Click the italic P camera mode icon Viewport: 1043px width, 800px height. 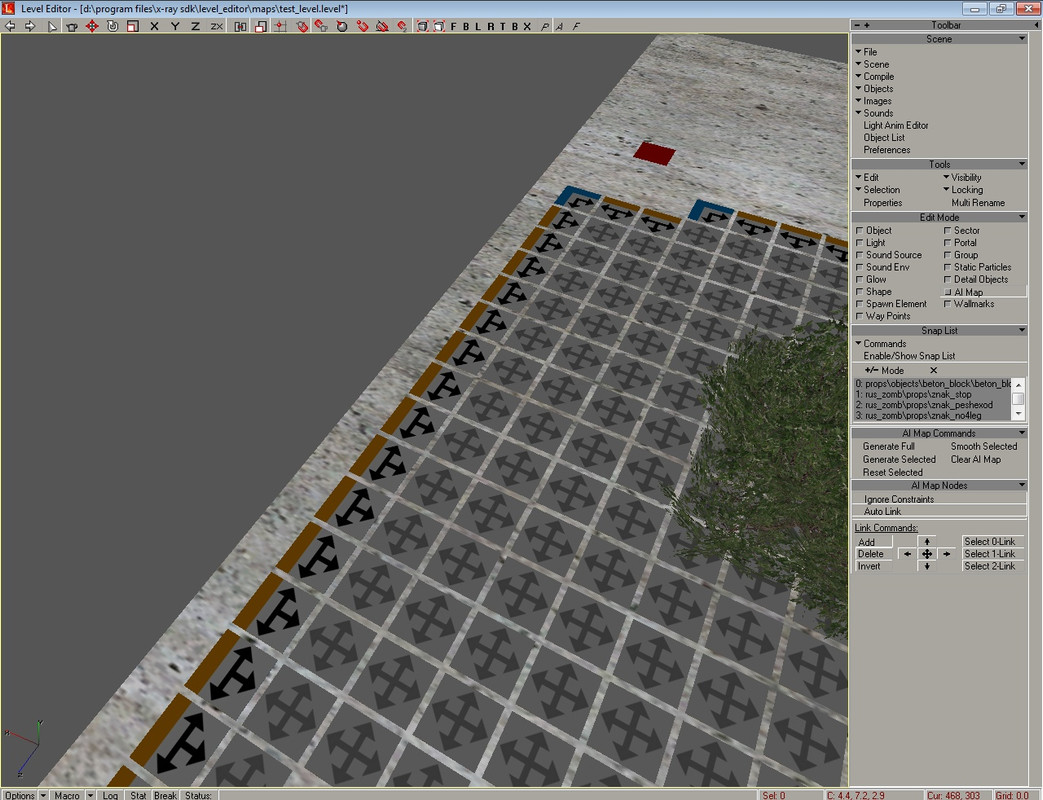545,26
